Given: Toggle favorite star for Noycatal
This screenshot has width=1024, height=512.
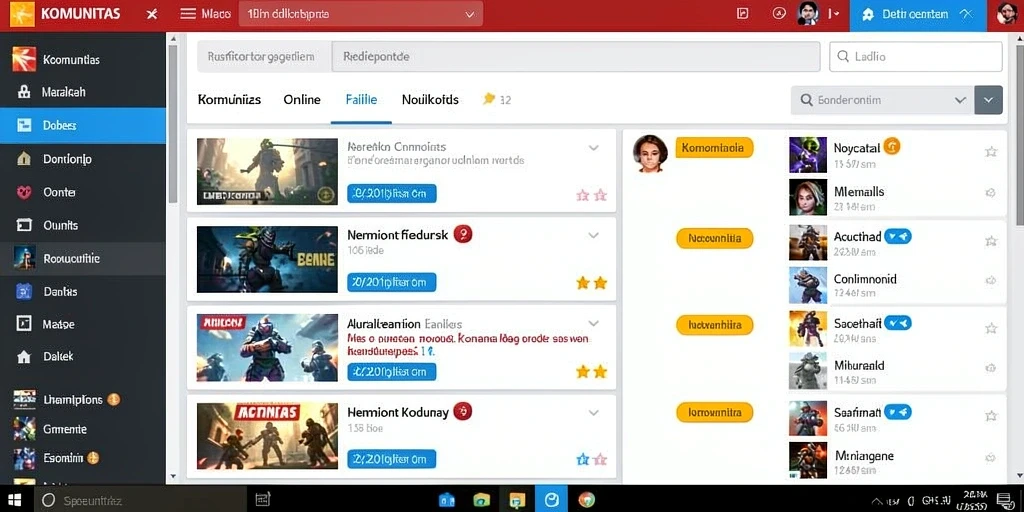Looking at the screenshot, I should click(x=991, y=152).
